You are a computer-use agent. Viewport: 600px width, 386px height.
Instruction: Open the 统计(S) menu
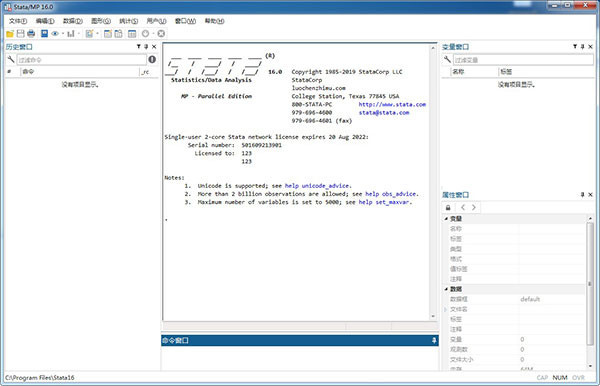point(129,21)
